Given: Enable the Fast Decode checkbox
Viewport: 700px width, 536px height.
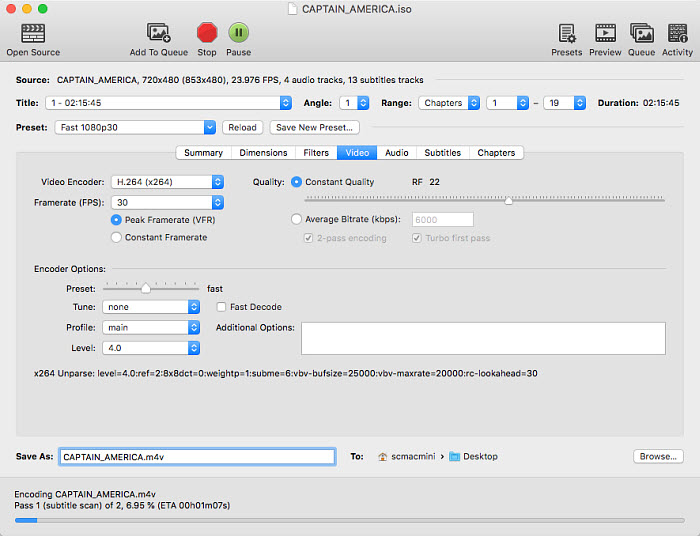Looking at the screenshot, I should [221, 307].
